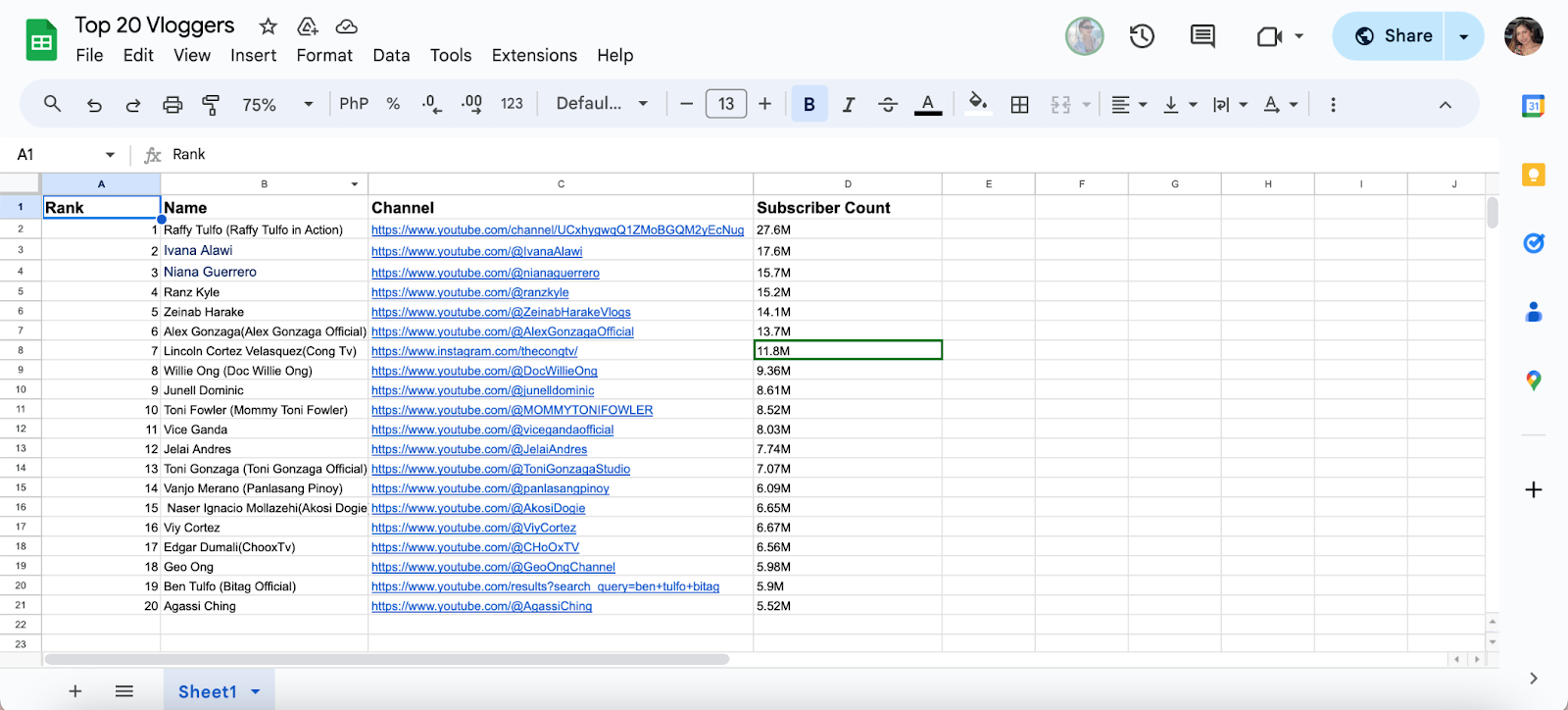Format as percent
This screenshot has width=1568, height=710.
coord(393,104)
